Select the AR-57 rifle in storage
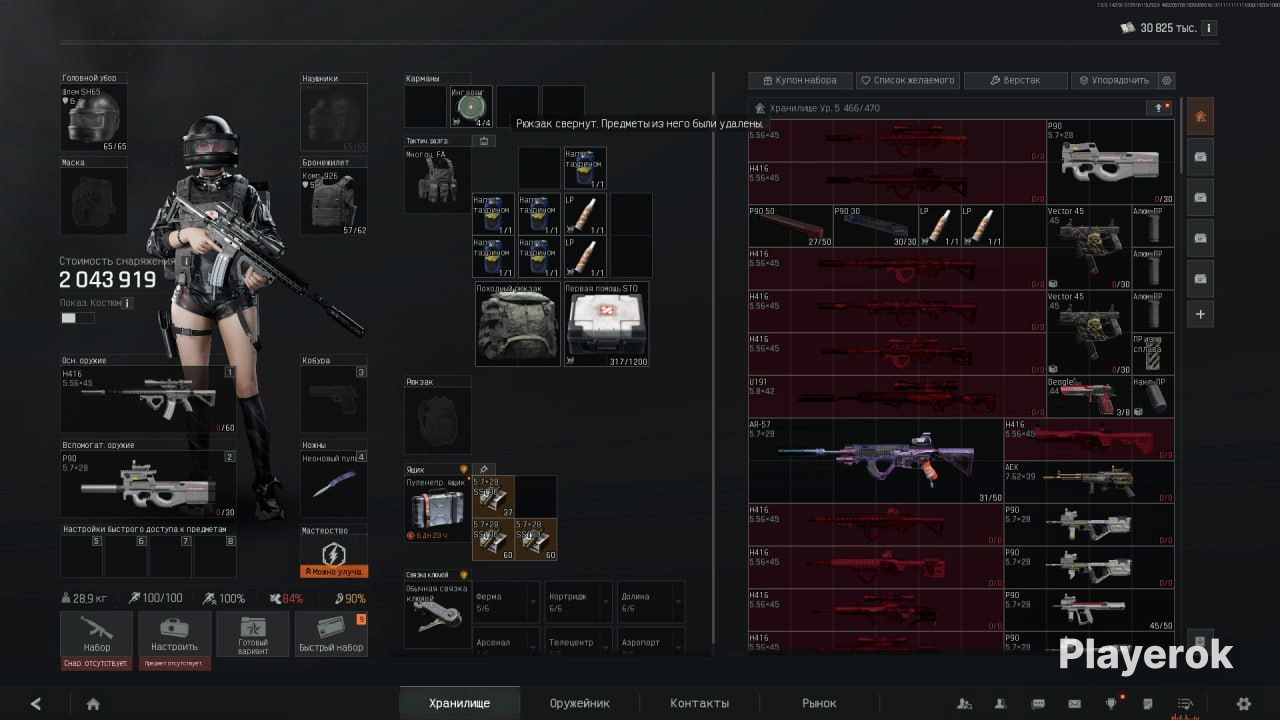The width and height of the screenshot is (1280, 720). pos(875,461)
